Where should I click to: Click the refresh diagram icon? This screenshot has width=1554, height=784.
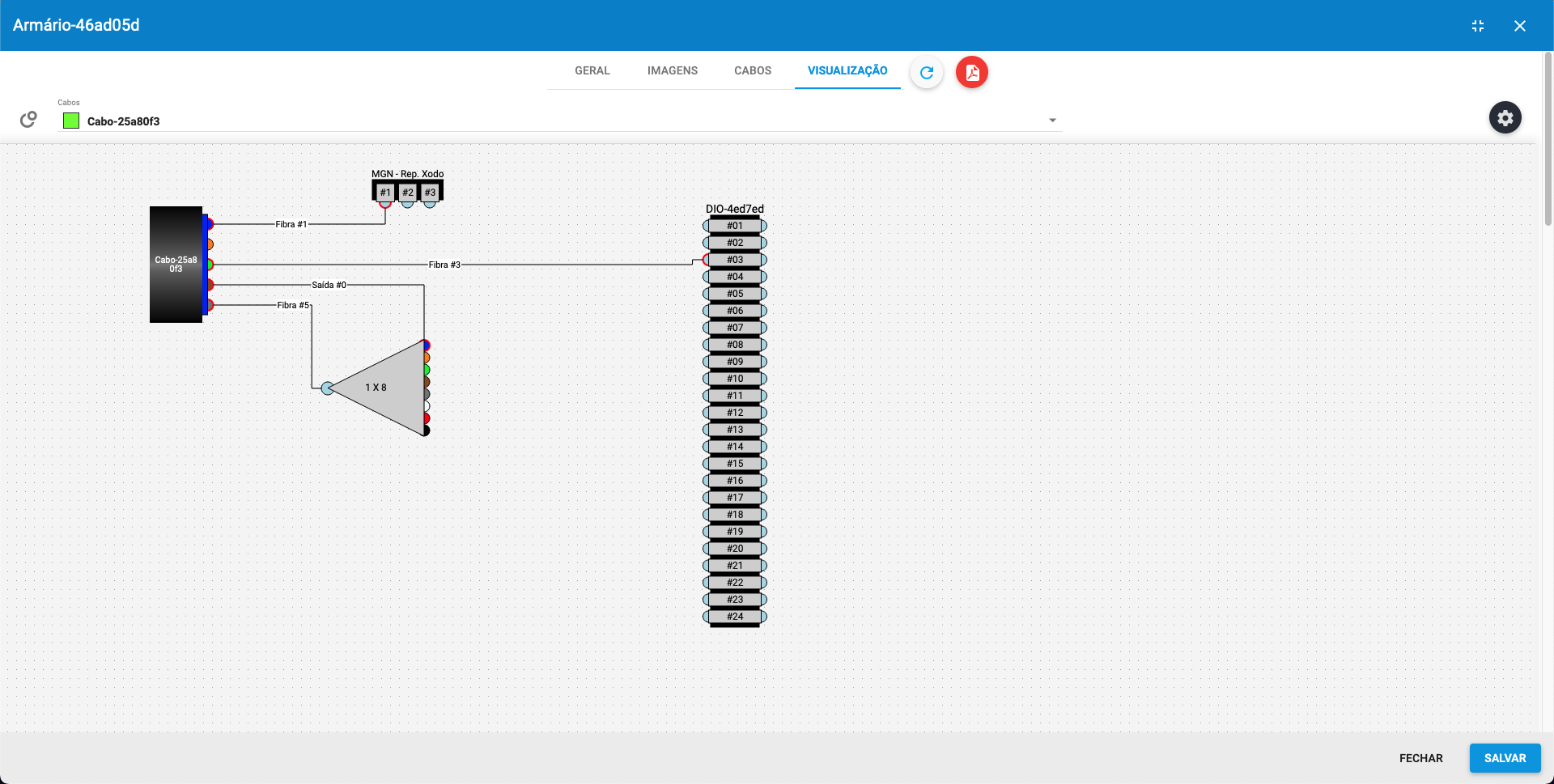(x=927, y=72)
